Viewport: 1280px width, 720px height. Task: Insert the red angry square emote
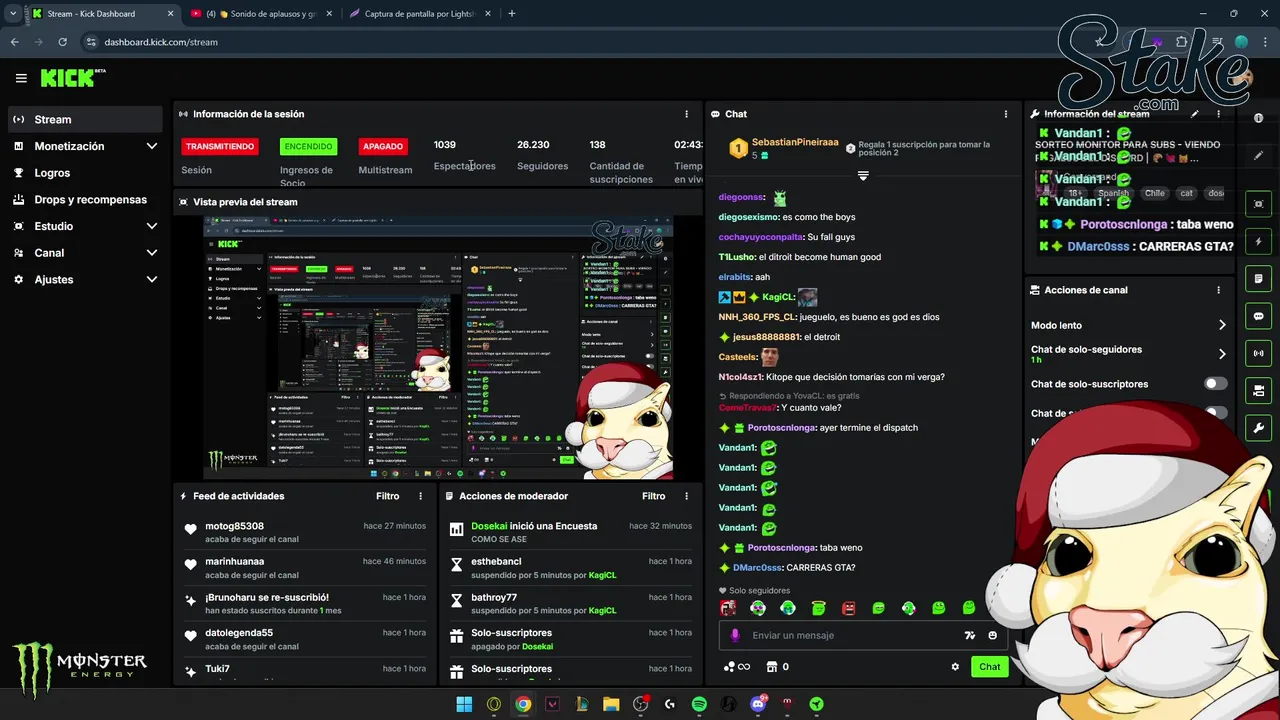(849, 608)
